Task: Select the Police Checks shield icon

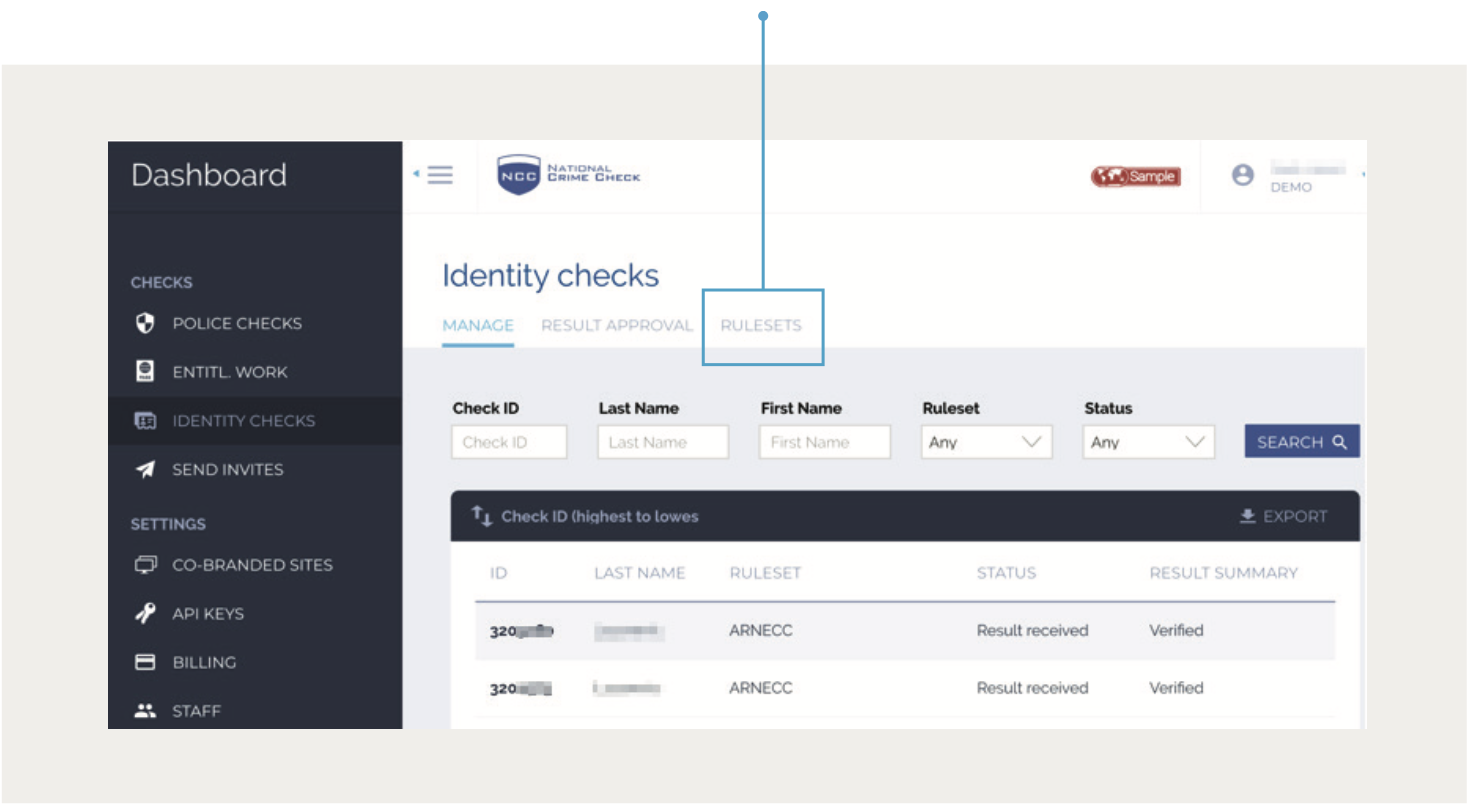Action: coord(142,323)
